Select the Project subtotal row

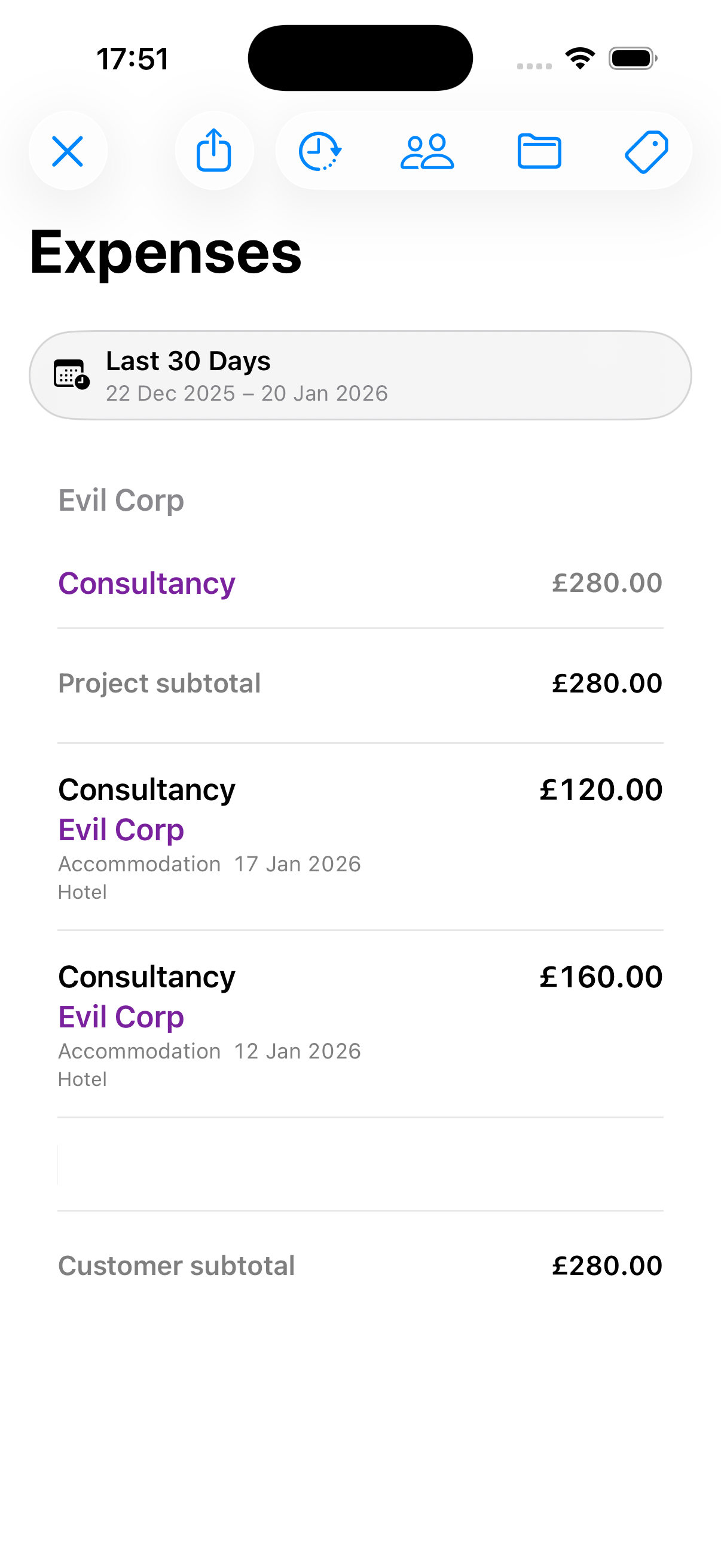tap(360, 683)
